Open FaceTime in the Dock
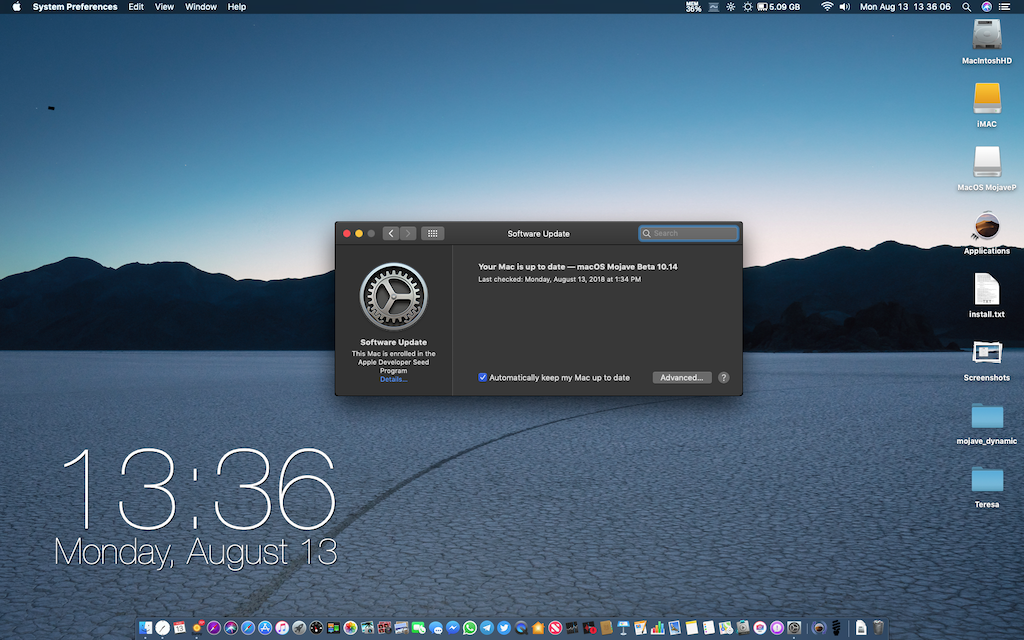The height and width of the screenshot is (640, 1024). pyautogui.click(x=419, y=628)
